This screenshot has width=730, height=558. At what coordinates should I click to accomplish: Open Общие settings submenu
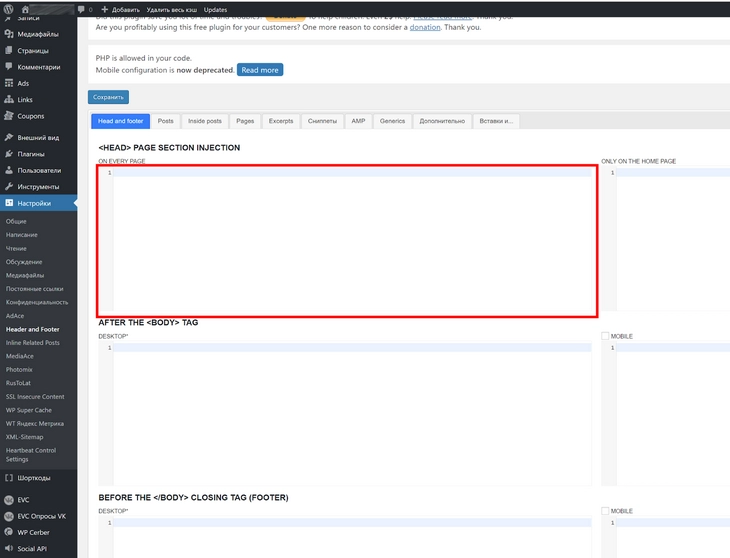click(x=16, y=221)
